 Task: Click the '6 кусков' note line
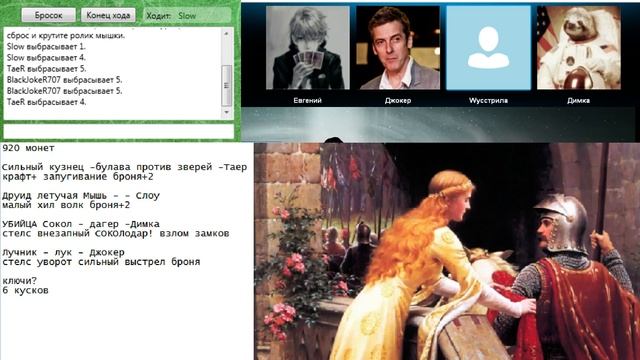pos(25,290)
